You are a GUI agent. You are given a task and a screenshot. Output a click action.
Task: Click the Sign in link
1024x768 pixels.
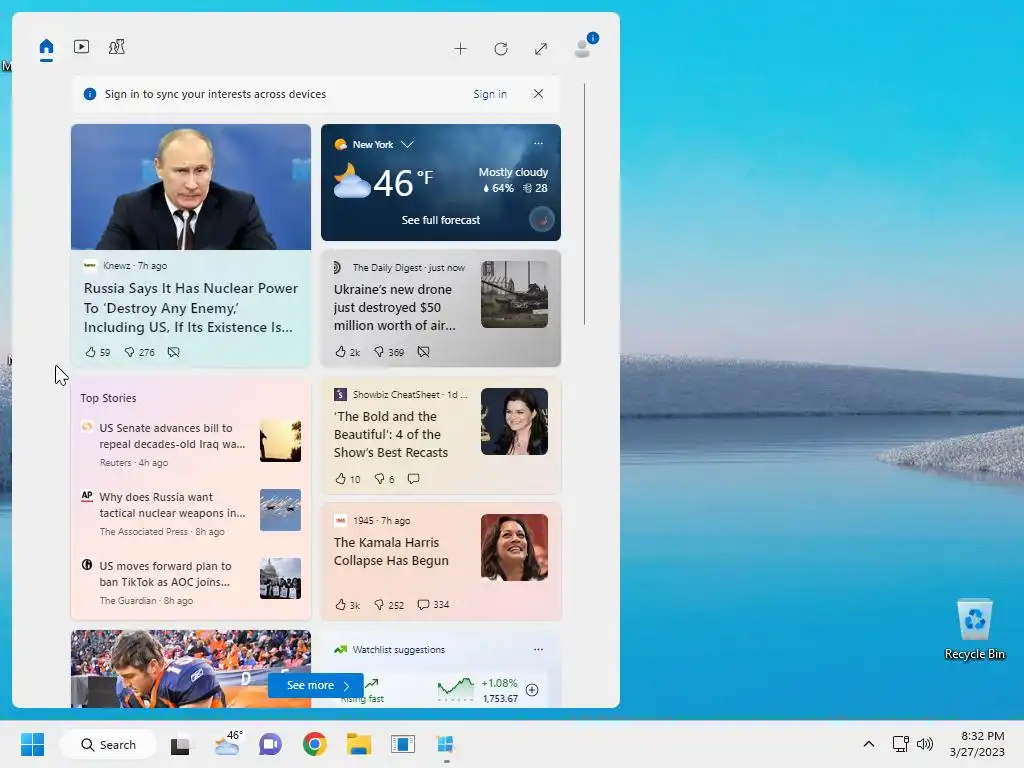(490, 94)
